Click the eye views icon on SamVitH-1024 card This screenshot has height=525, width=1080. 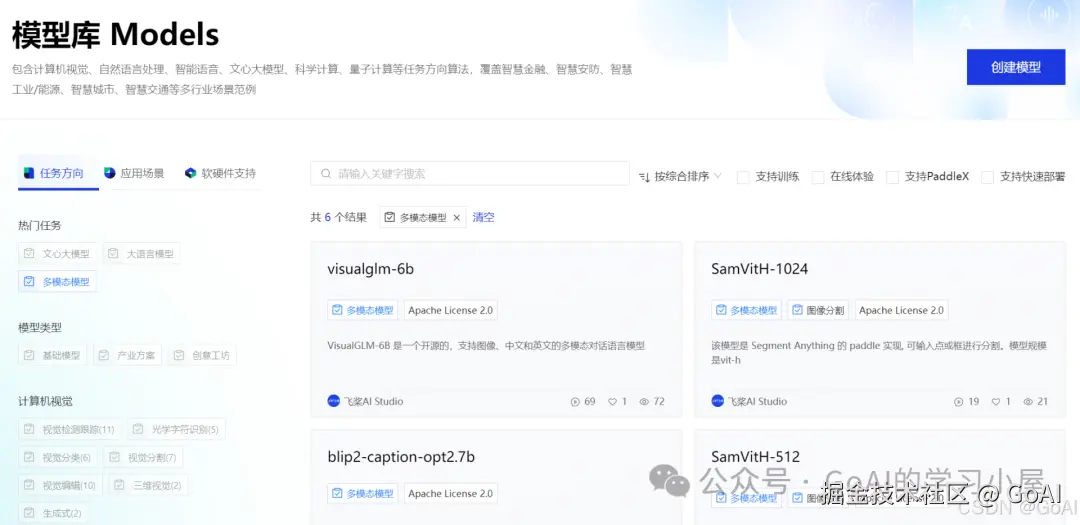pyautogui.click(x=1028, y=402)
